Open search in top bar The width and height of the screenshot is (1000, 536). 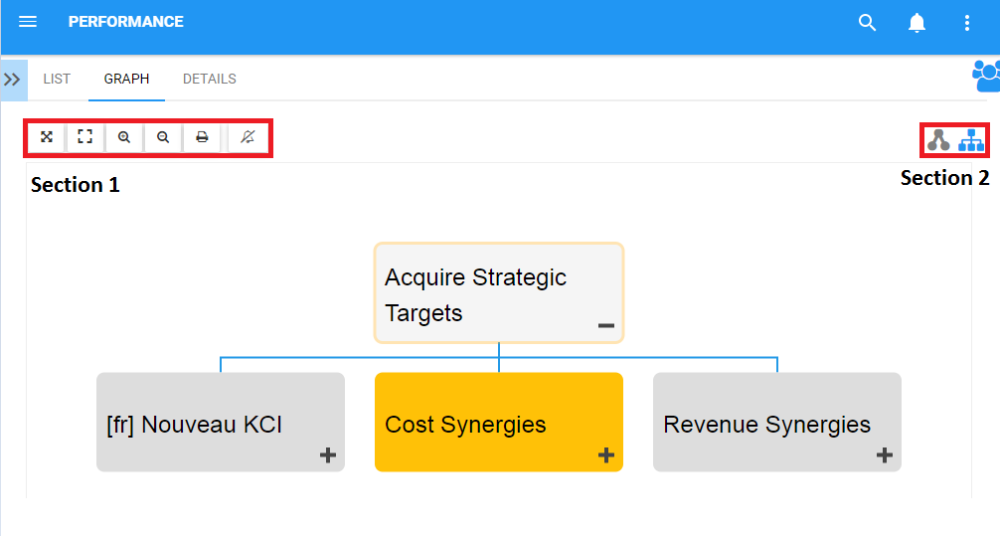coord(867,23)
